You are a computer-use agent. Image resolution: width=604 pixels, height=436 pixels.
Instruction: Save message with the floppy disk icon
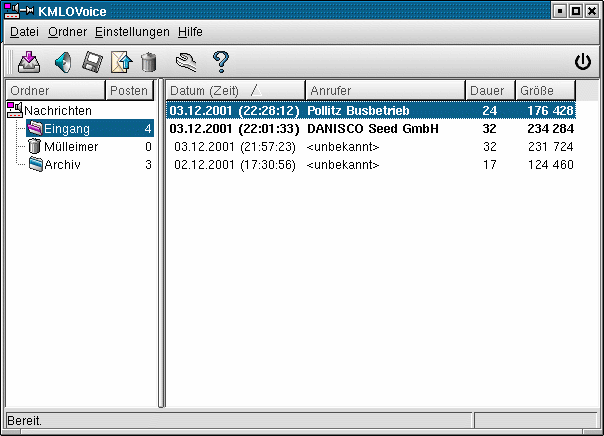tap(92, 62)
